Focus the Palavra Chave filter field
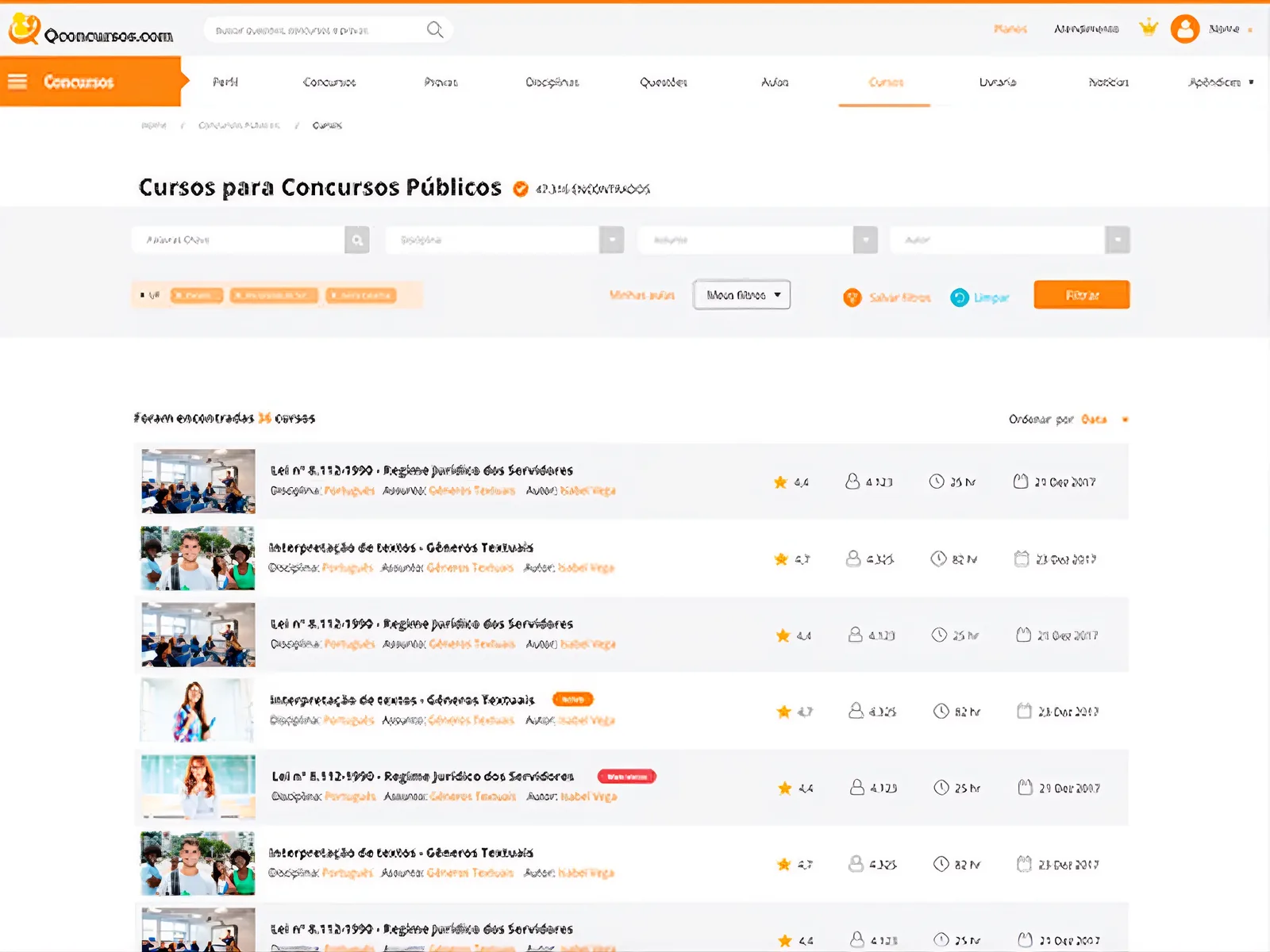The image size is (1270, 952). click(x=238, y=240)
